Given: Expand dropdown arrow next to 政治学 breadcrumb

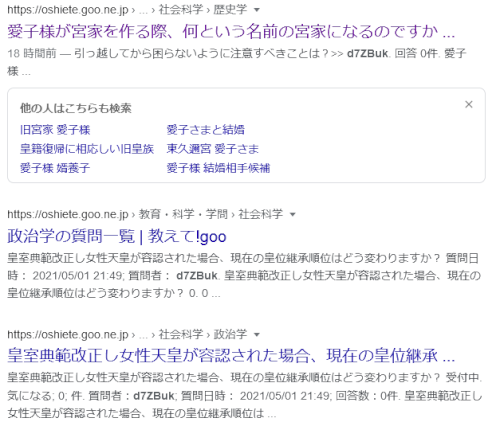Looking at the screenshot, I should coord(257,335).
